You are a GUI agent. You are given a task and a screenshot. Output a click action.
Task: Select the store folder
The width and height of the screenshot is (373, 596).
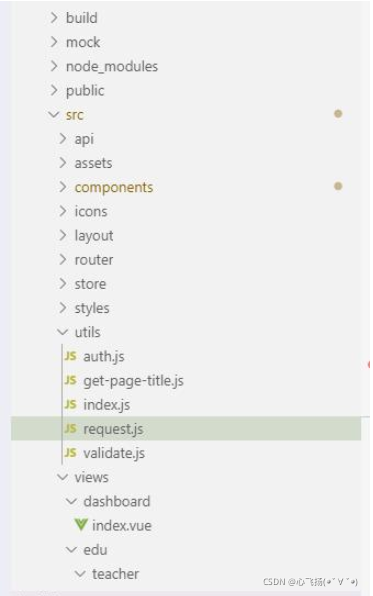90,284
